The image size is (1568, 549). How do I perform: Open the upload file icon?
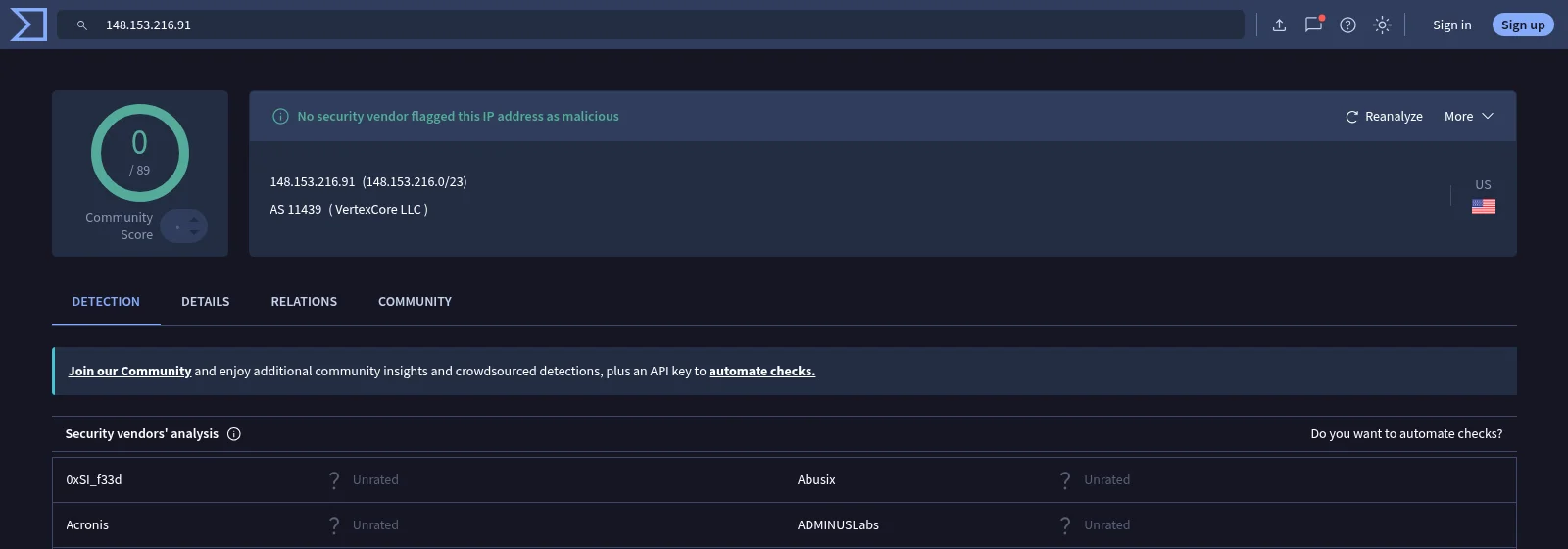(1279, 25)
